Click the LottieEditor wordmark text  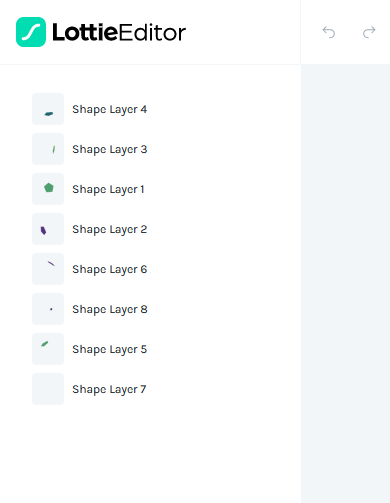[119, 32]
